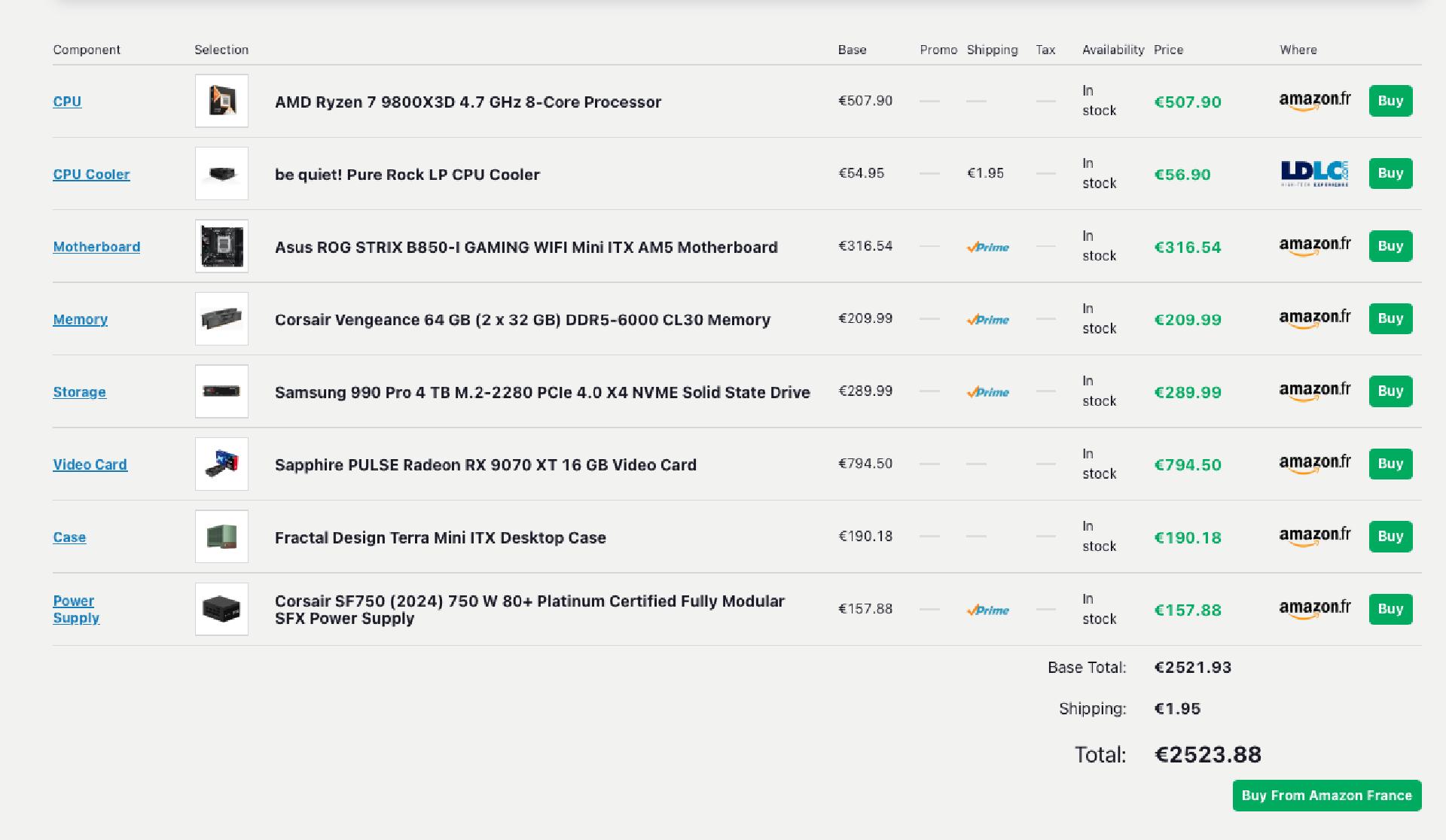Buy the Case via its Buy button
The image size is (1446, 840).
coord(1390,537)
